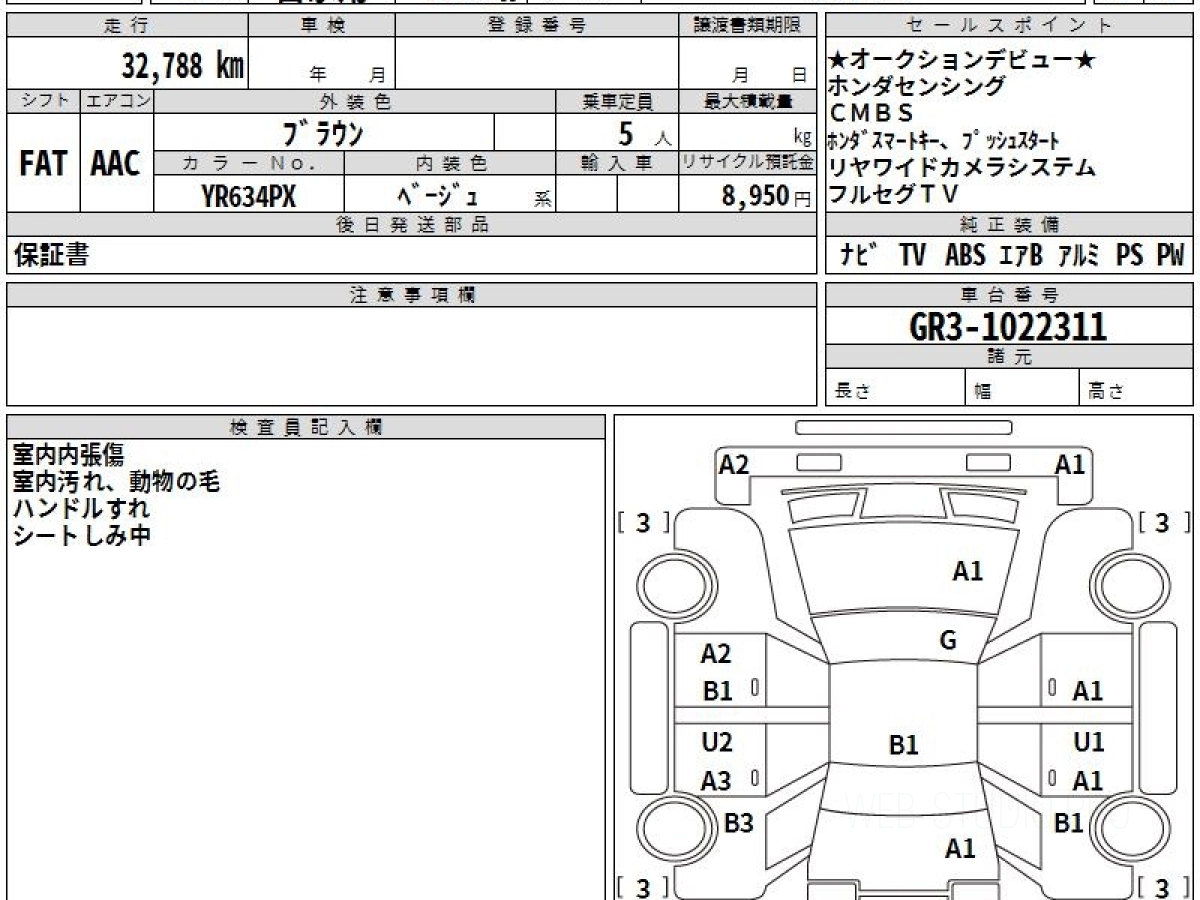Select the エアコン header cell
The image size is (1200, 900).
117,101
